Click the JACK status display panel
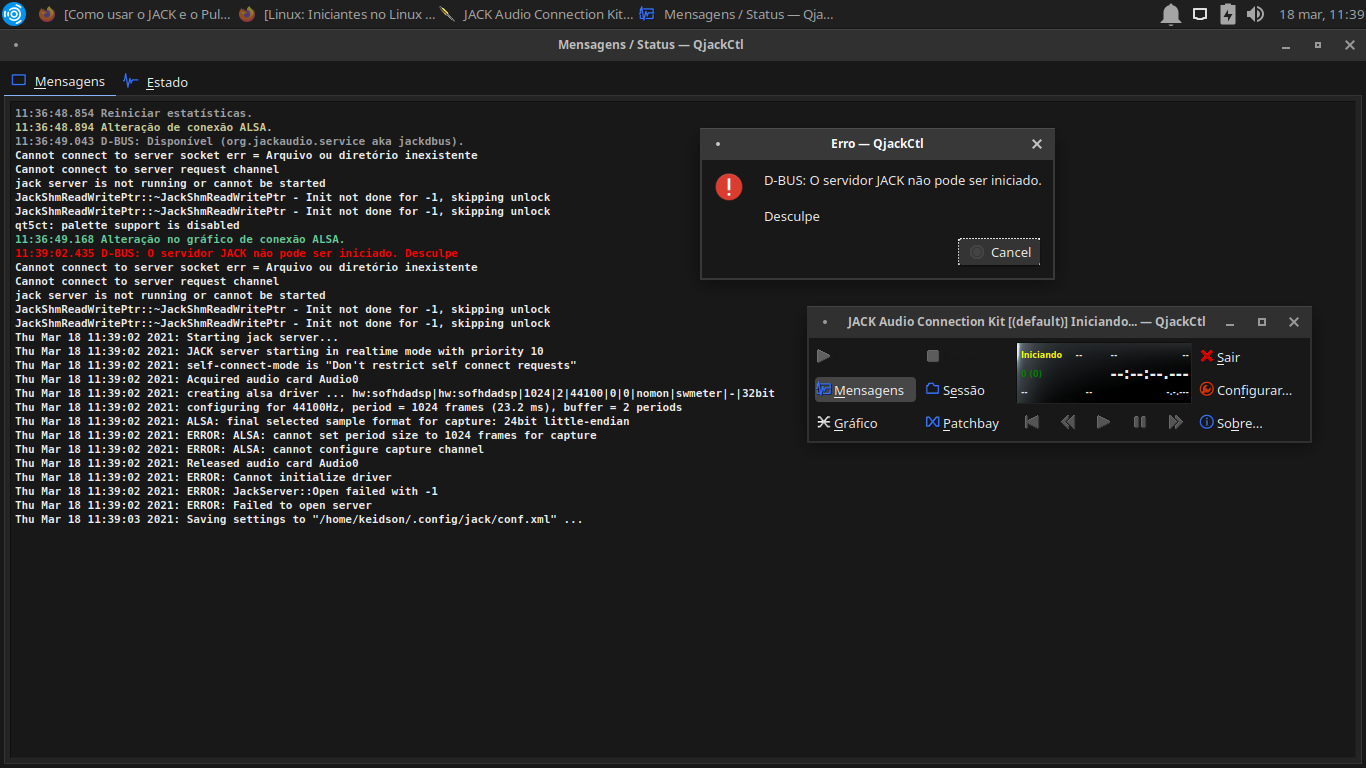 click(1104, 373)
